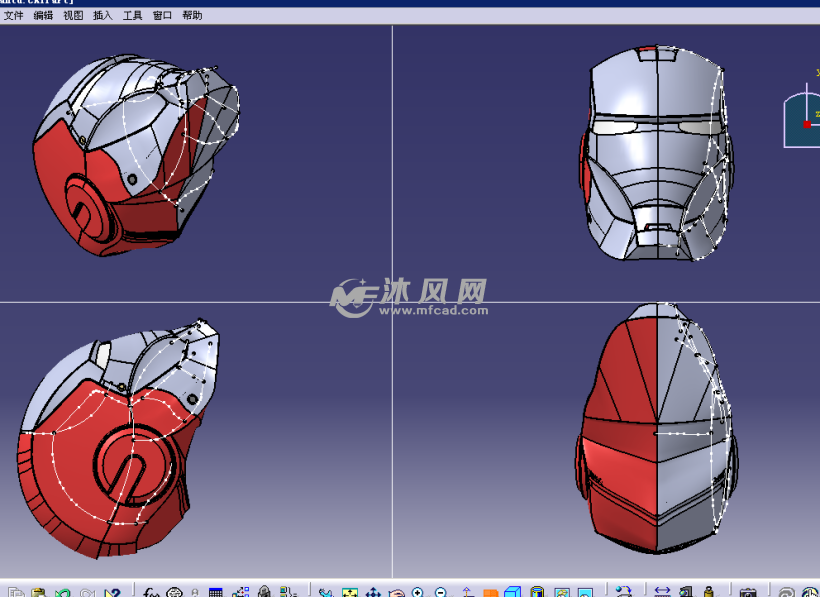Activate Fly Mode airplane icon
Screen dimensions: 820x597
(x=325, y=592)
